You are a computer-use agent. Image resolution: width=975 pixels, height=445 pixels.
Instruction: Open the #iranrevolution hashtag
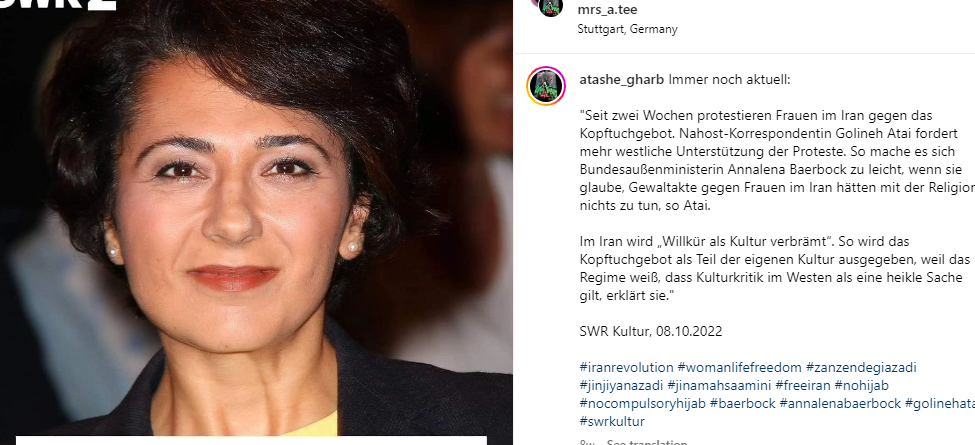(626, 367)
